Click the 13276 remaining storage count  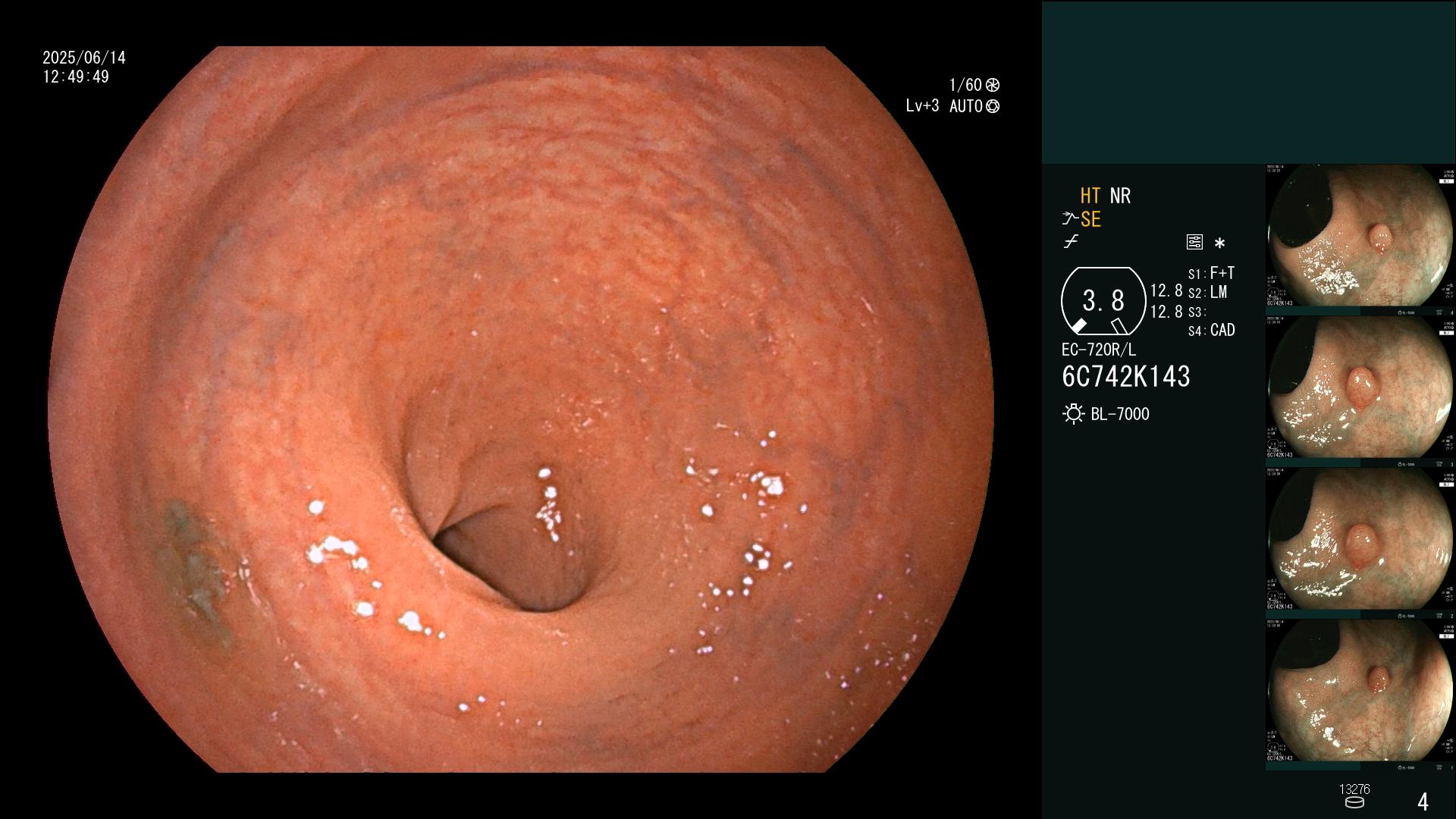(1354, 789)
